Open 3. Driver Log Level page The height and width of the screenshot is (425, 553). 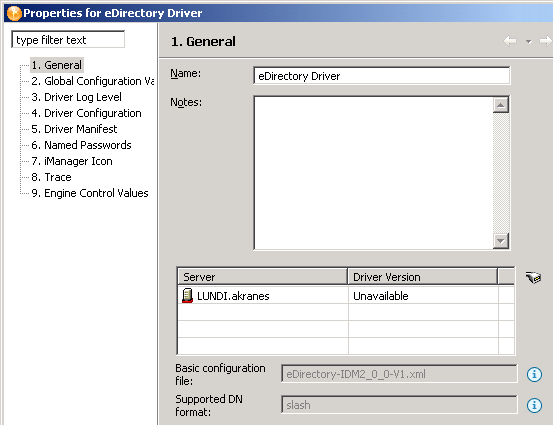tap(77, 97)
